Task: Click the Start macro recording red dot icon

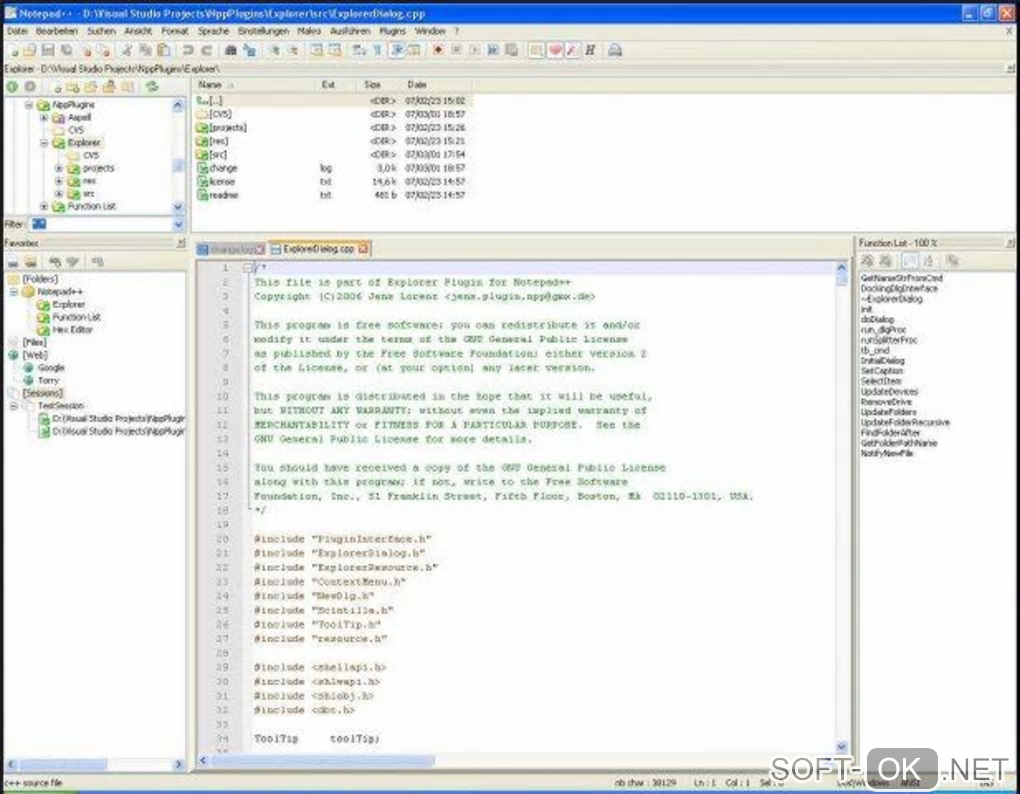Action: click(438, 50)
